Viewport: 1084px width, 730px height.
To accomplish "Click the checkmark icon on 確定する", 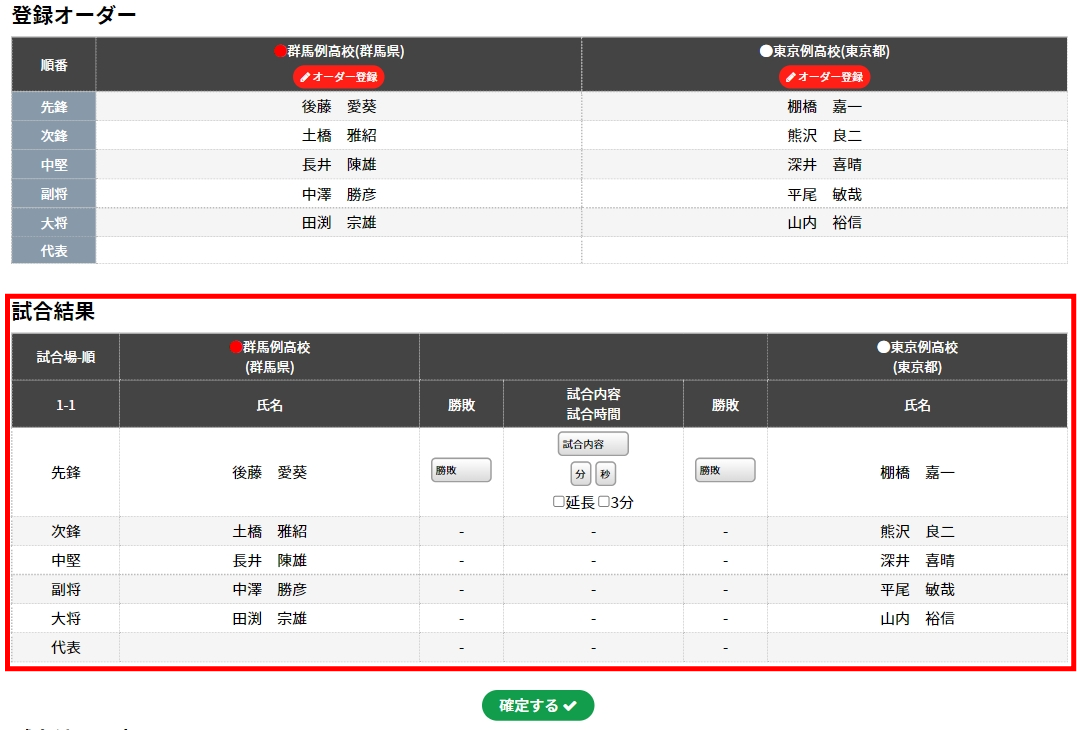I will (x=570, y=706).
